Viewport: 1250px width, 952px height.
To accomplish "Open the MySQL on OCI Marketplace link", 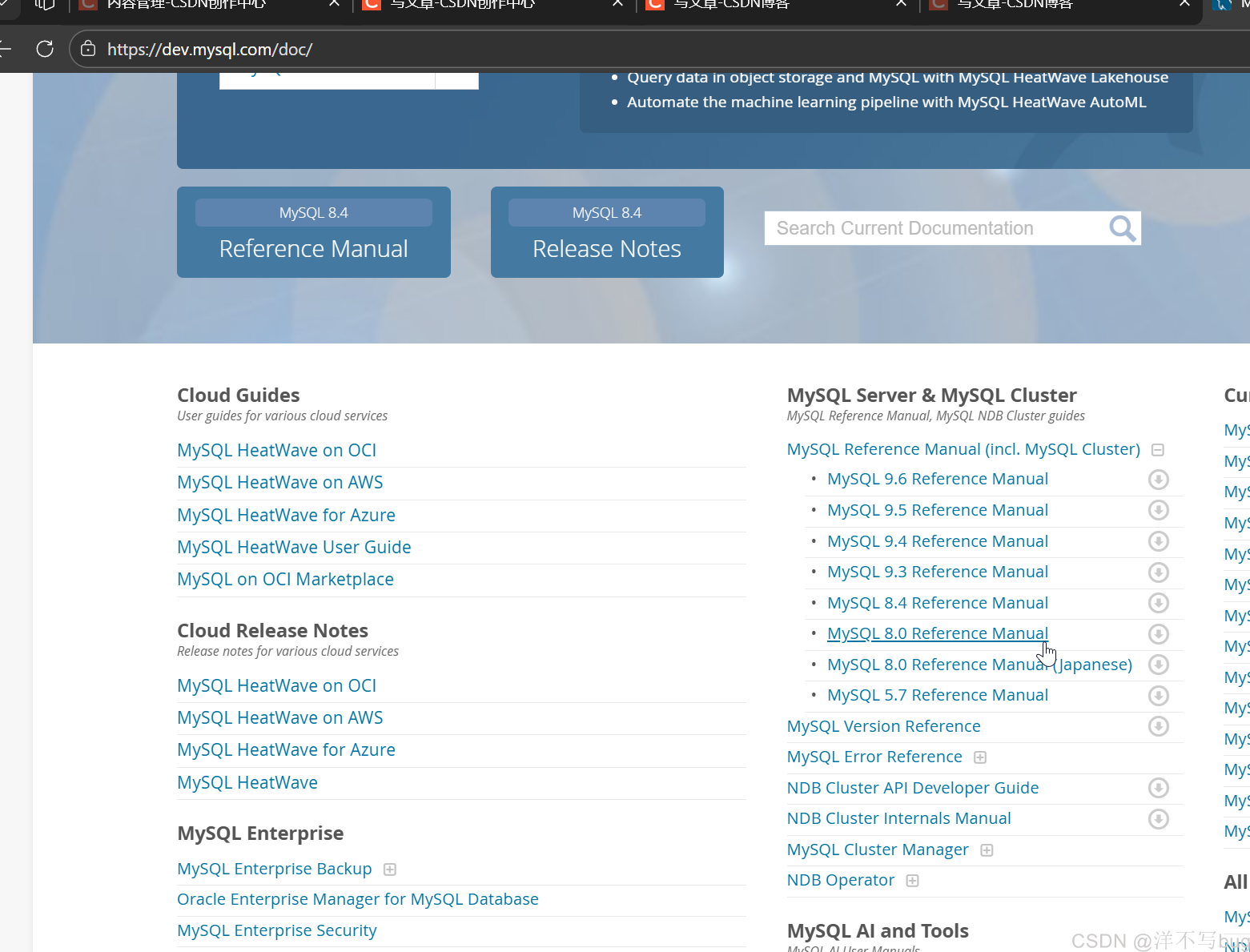I will [285, 580].
